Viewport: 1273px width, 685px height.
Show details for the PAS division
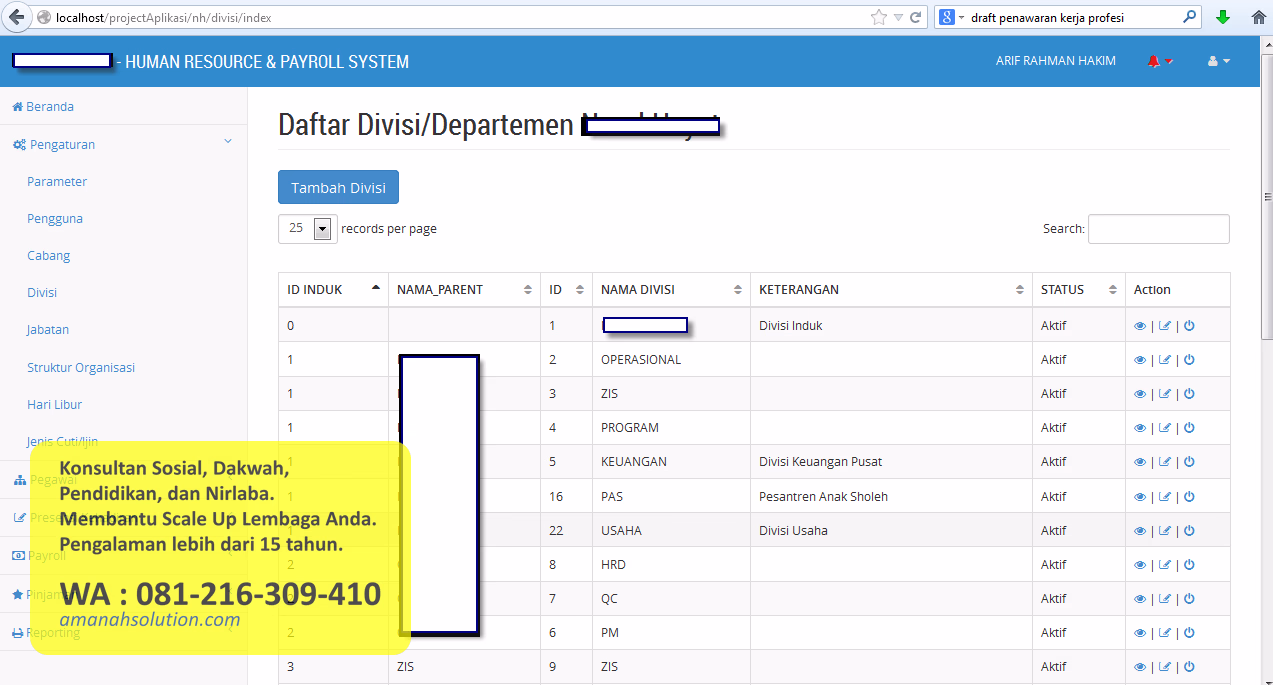tap(1140, 497)
